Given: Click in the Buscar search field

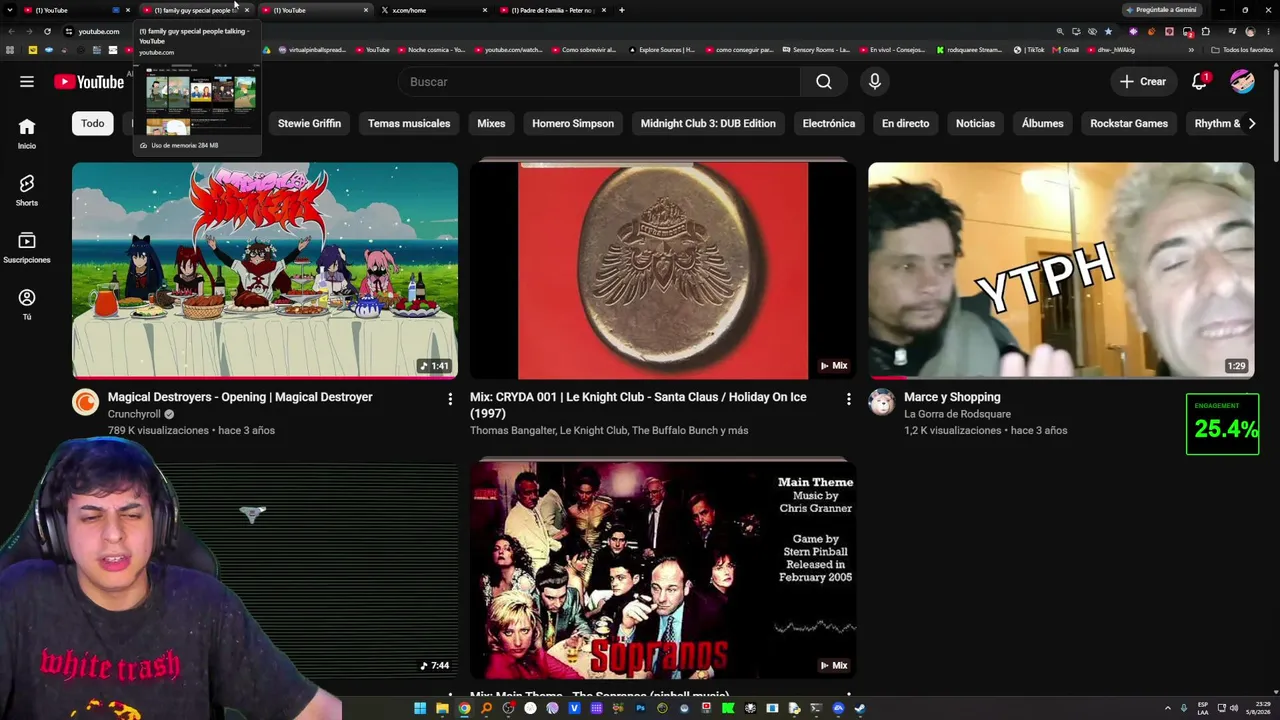Looking at the screenshot, I should (x=599, y=82).
